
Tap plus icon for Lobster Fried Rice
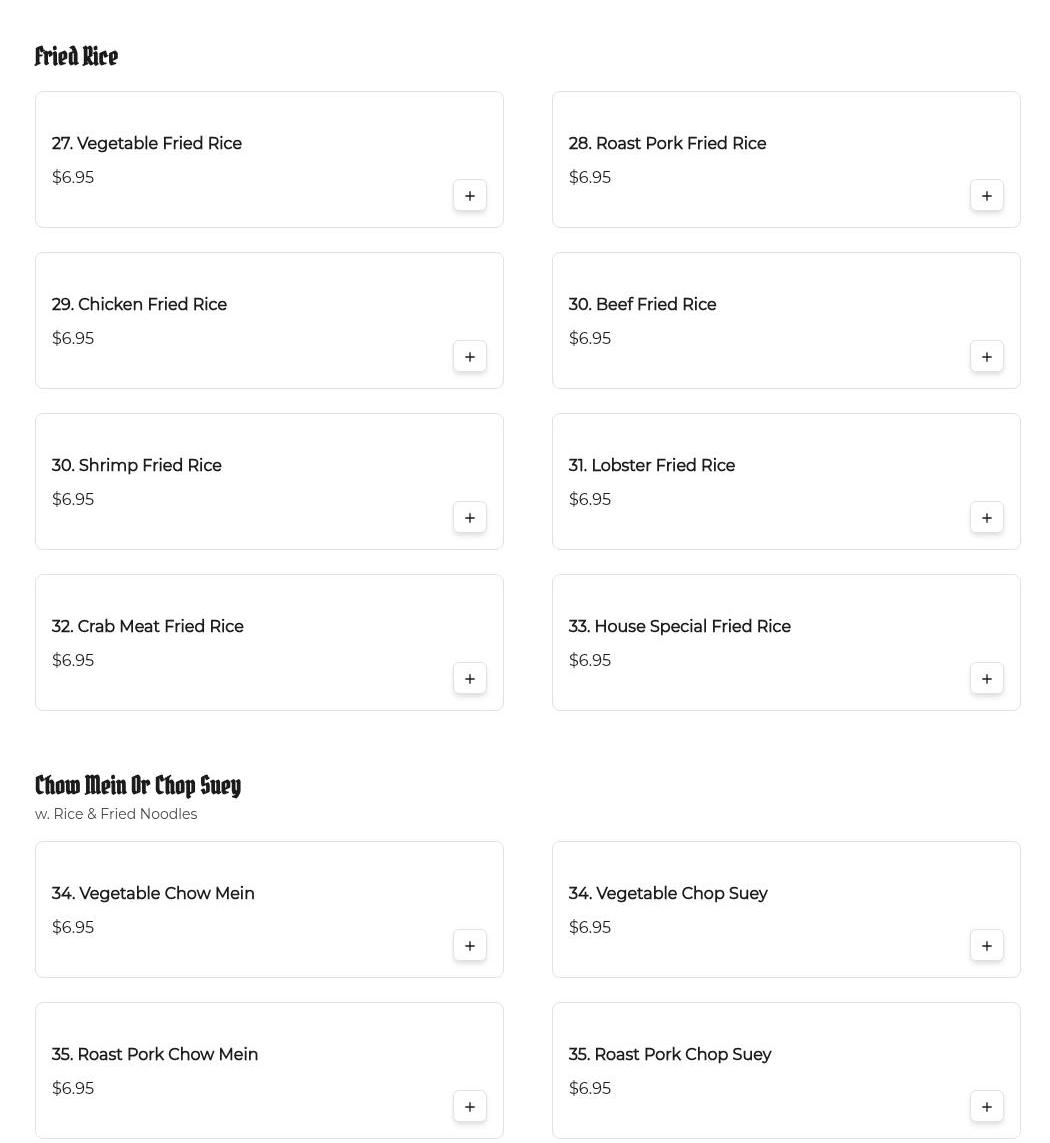(x=987, y=518)
